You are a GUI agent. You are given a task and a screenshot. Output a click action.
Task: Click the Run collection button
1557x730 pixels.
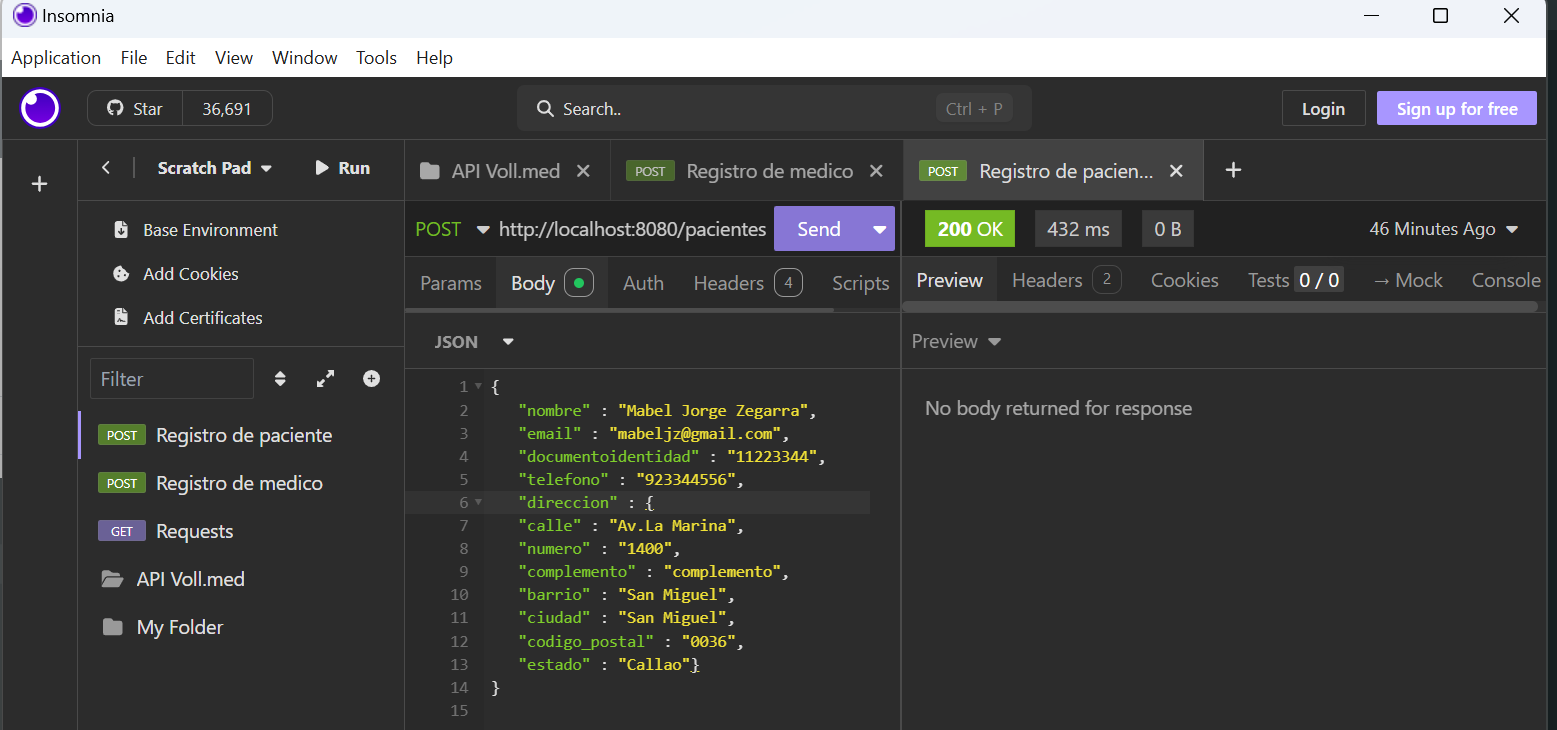[342, 168]
